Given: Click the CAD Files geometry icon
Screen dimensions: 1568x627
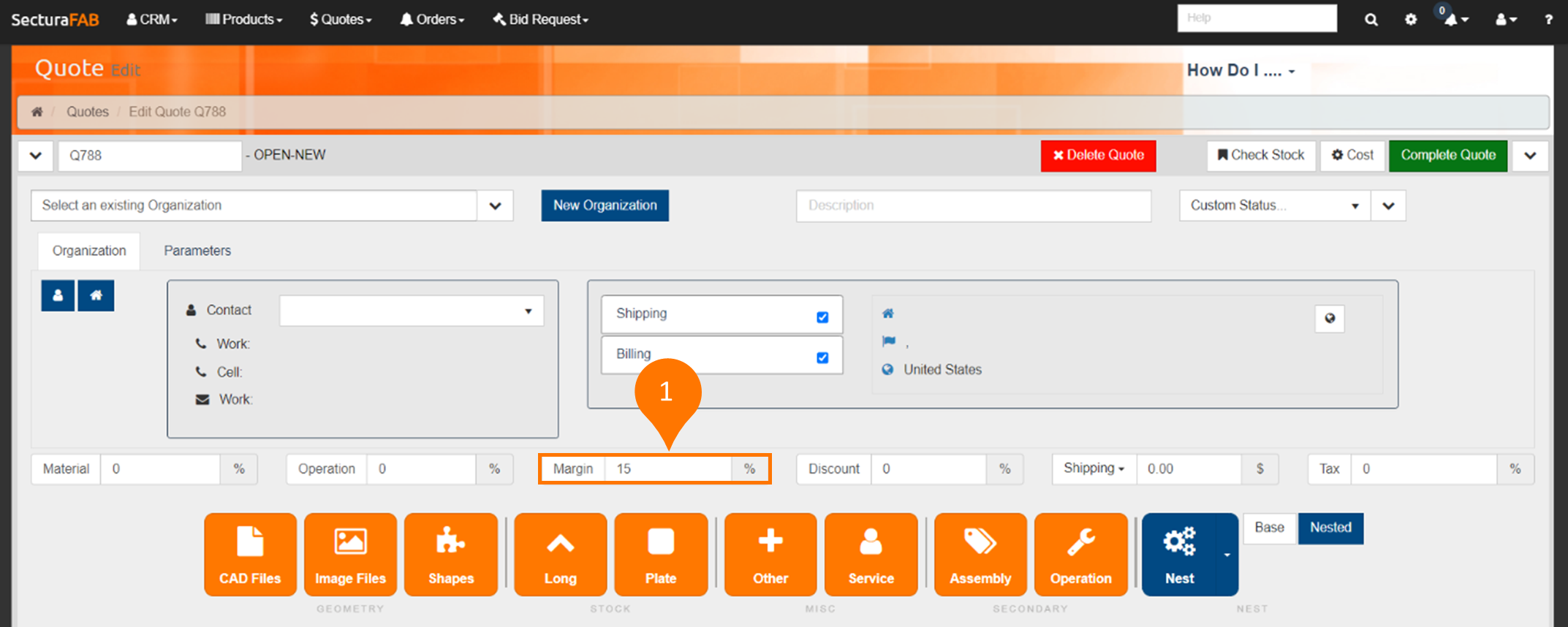Looking at the screenshot, I should [250, 554].
